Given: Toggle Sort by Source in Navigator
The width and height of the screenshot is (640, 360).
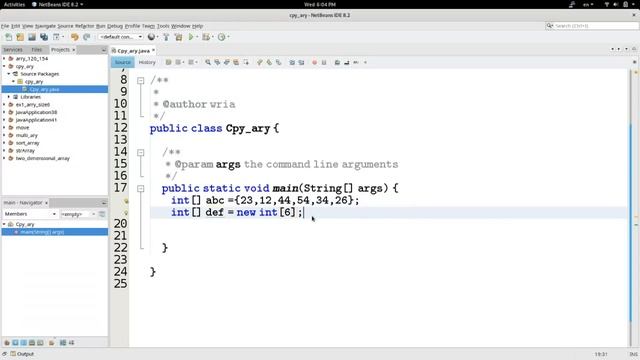Looking at the screenshot, I should 71,343.
